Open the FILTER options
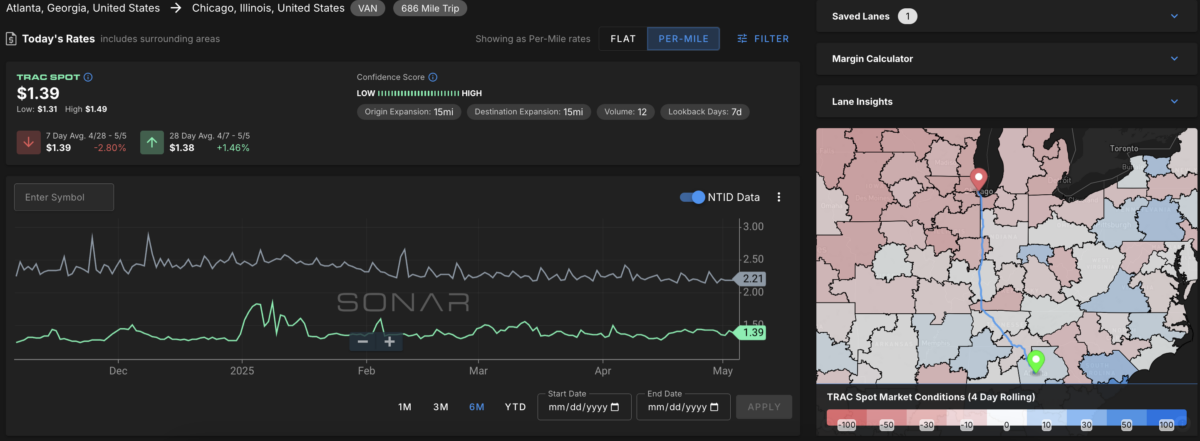 pos(763,39)
